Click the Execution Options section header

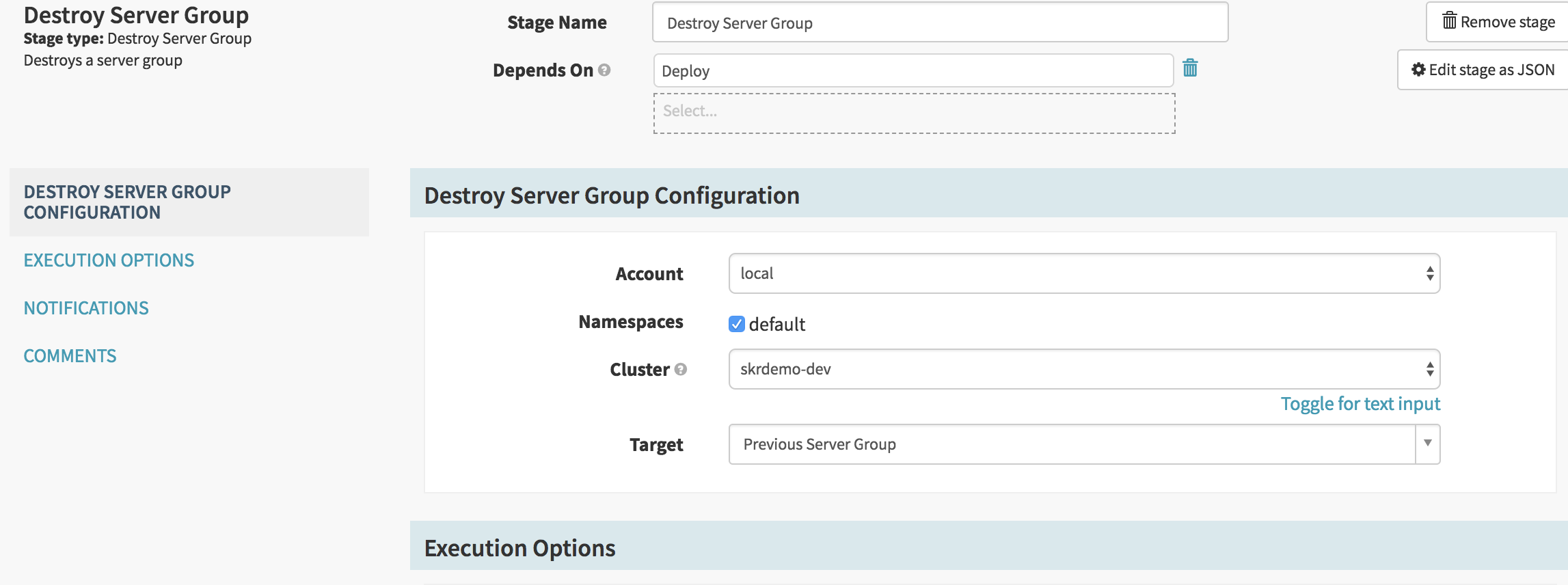pos(519,547)
